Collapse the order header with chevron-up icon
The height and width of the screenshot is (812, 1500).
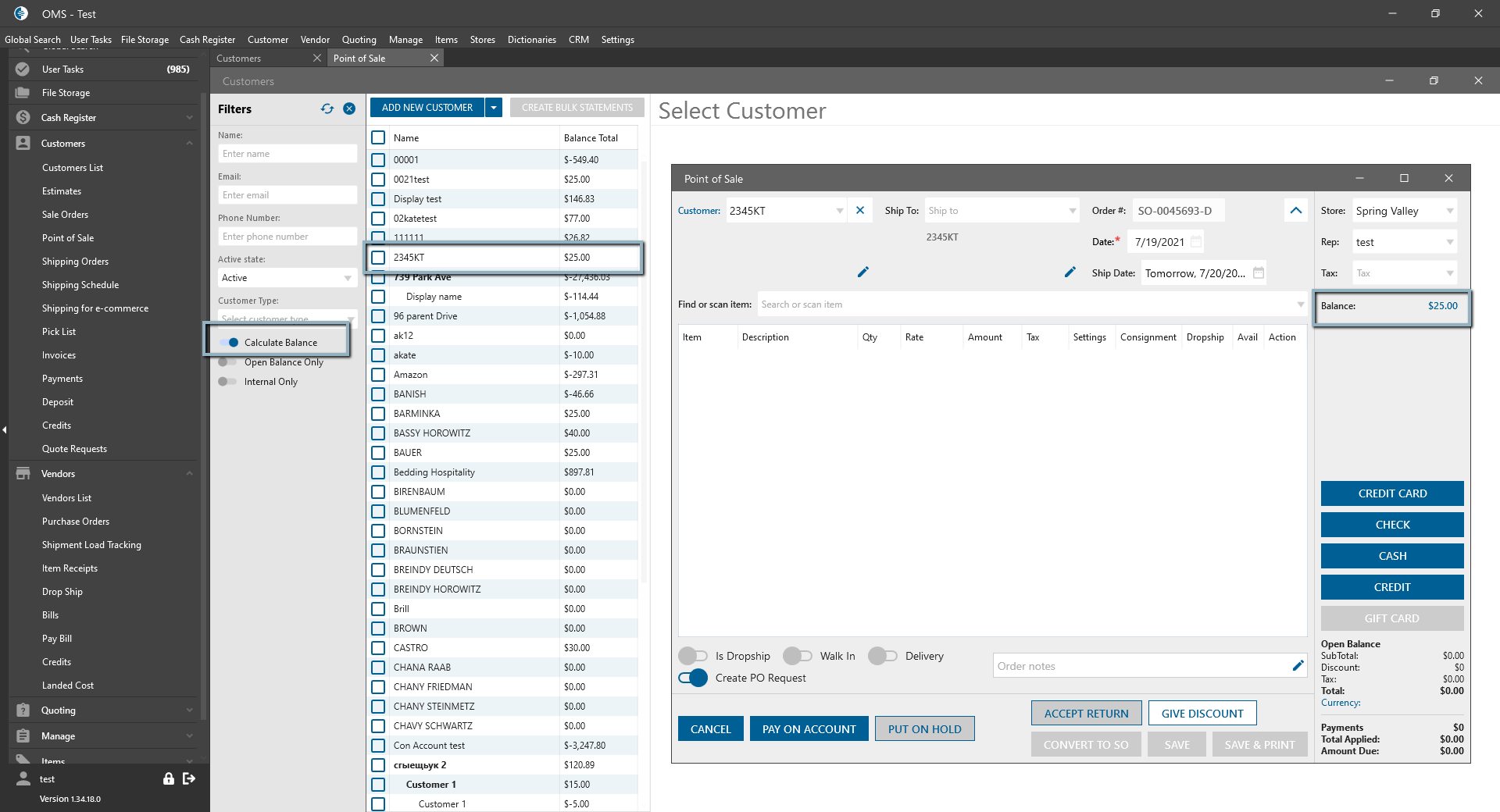[x=1295, y=211]
